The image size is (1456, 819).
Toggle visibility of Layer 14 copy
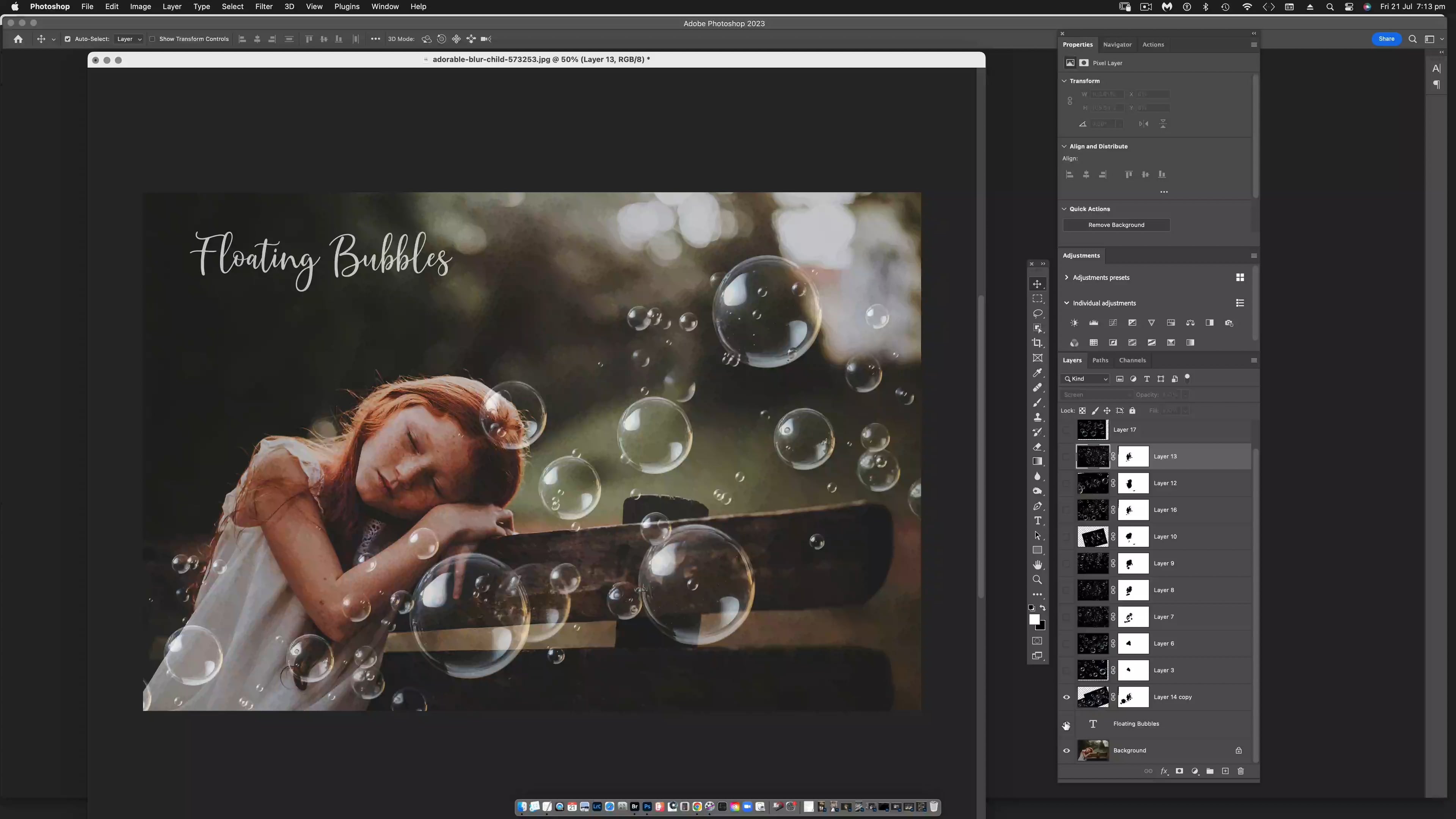click(x=1066, y=697)
